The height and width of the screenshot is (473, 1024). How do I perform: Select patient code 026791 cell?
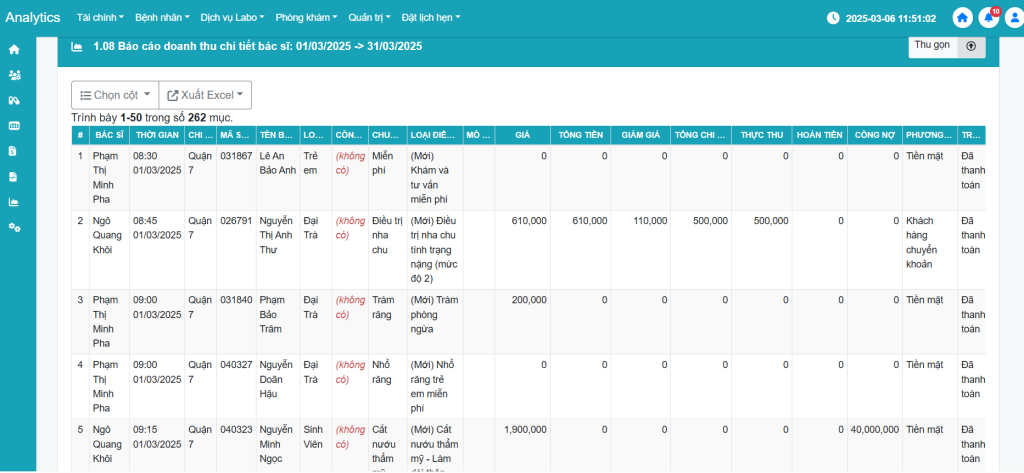coord(235,220)
